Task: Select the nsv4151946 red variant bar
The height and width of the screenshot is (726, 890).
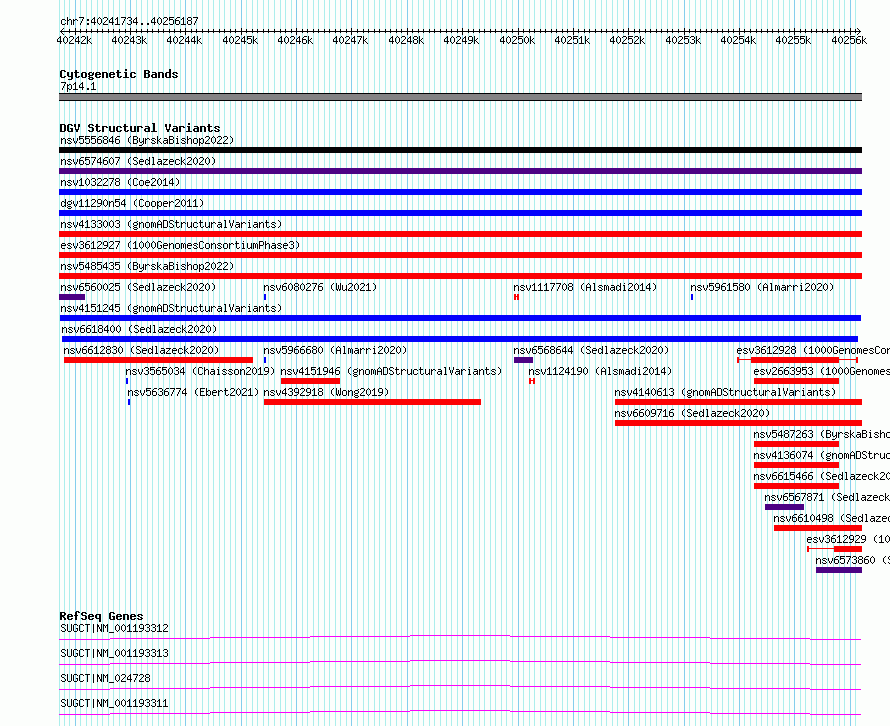Action: tap(310, 381)
